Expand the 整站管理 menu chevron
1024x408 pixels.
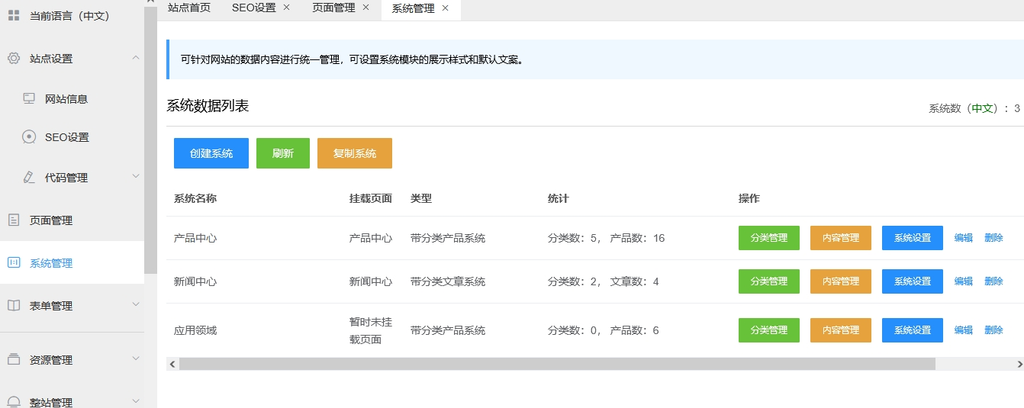pyautogui.click(x=135, y=401)
